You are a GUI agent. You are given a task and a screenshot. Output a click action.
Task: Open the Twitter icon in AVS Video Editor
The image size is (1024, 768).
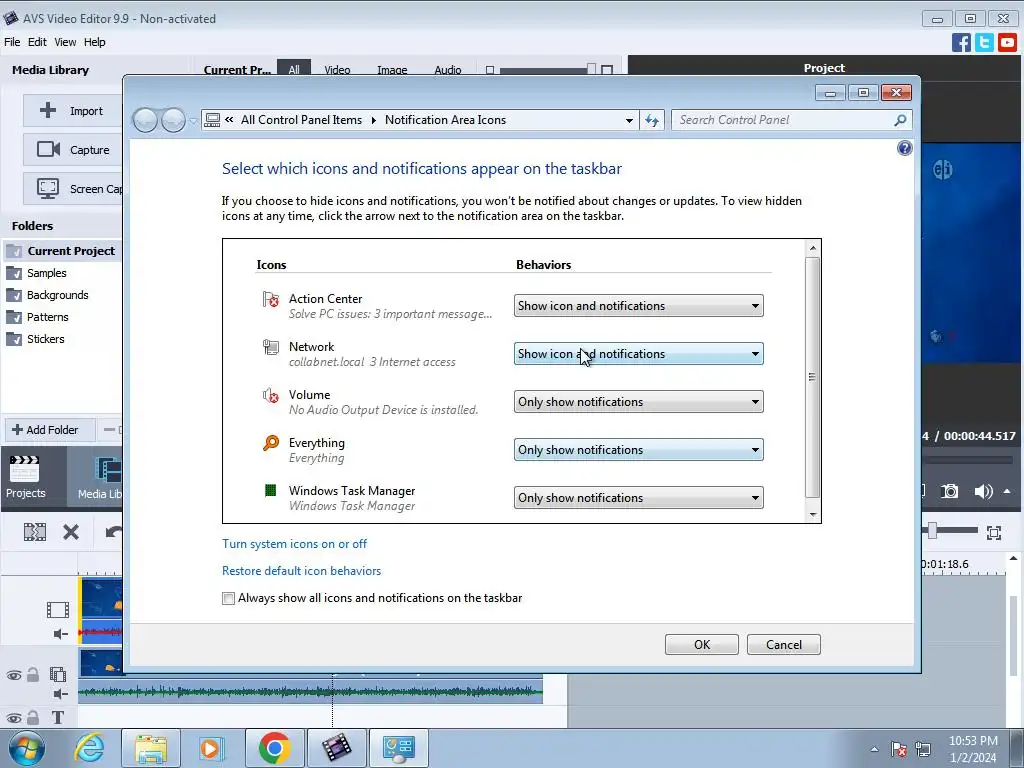(x=984, y=42)
